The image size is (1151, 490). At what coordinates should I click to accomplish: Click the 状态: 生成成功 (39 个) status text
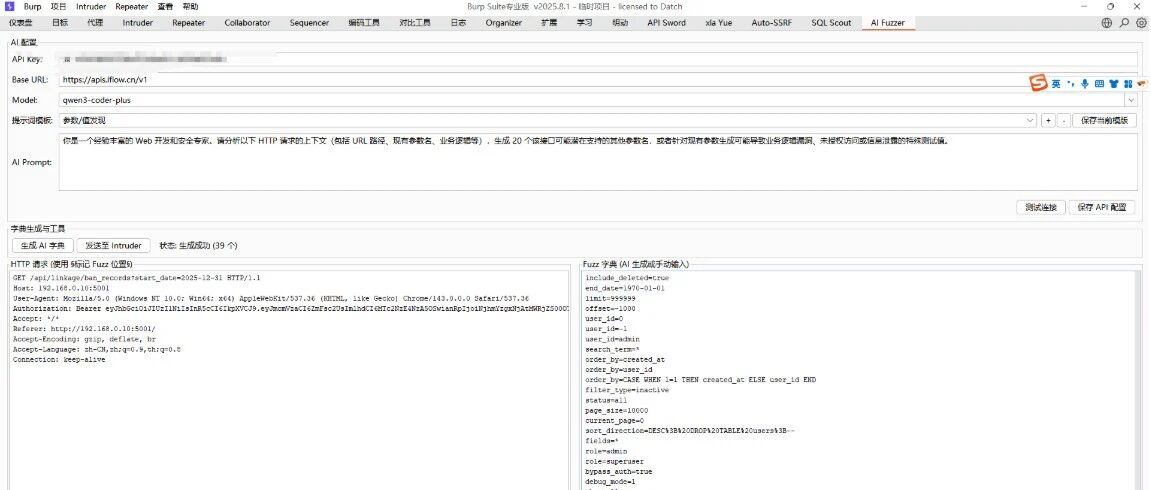click(x=198, y=246)
